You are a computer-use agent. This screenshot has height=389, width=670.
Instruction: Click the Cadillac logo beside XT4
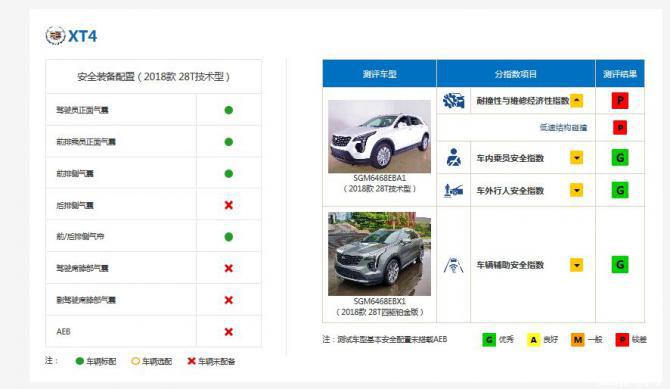56,35
